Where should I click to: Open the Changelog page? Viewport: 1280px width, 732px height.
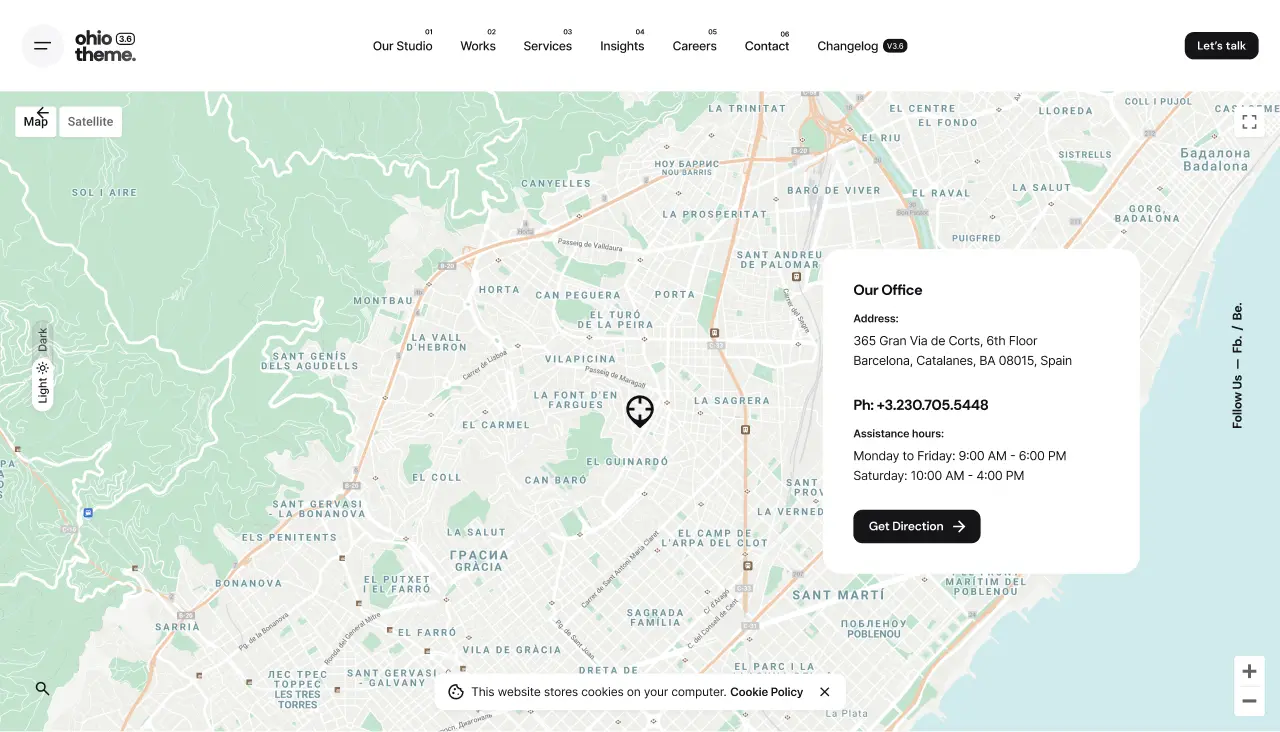click(x=848, y=46)
